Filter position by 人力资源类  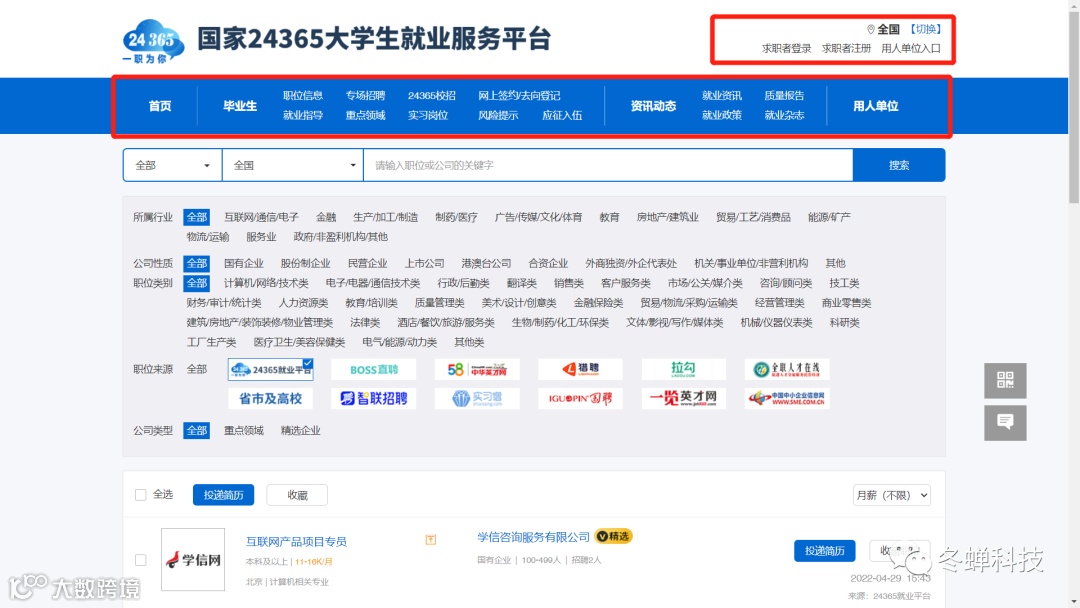tap(303, 303)
